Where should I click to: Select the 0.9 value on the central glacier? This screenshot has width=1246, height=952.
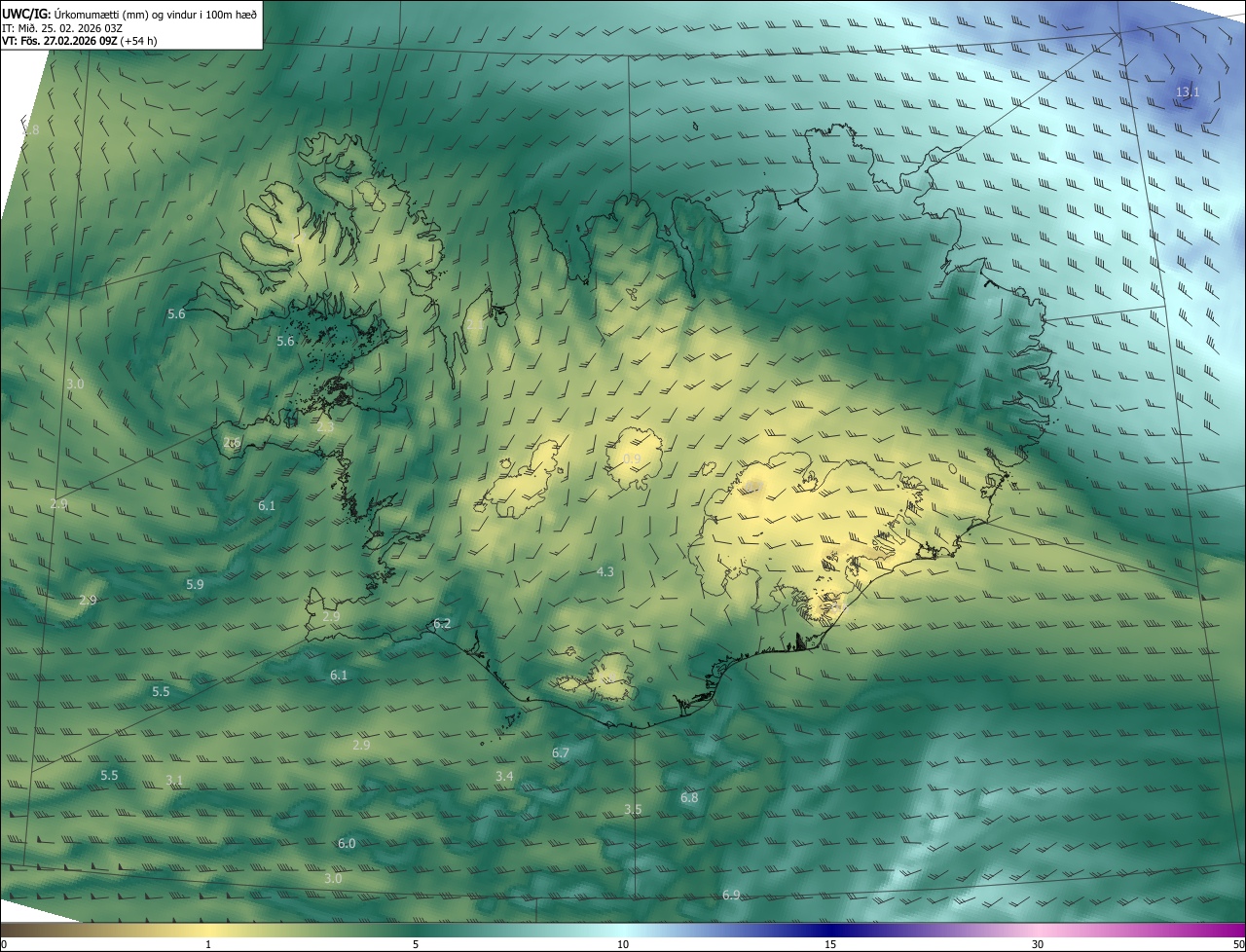[x=633, y=459]
